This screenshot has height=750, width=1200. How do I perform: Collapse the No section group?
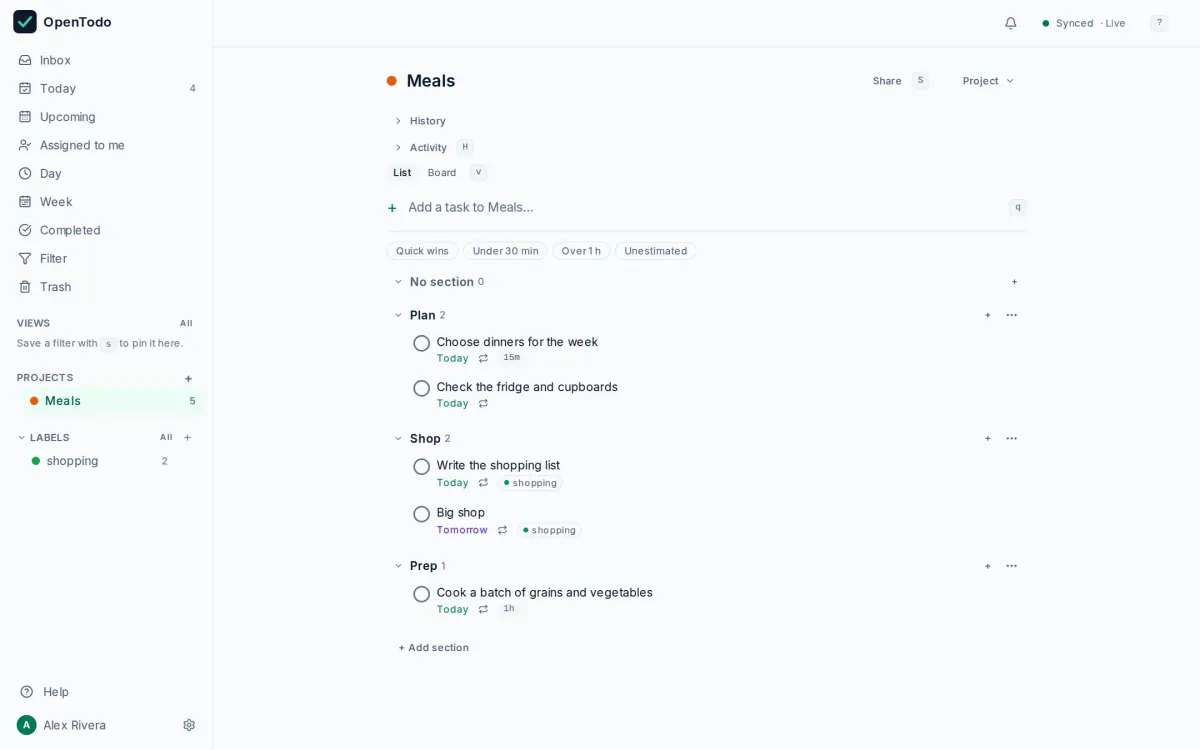pos(398,282)
